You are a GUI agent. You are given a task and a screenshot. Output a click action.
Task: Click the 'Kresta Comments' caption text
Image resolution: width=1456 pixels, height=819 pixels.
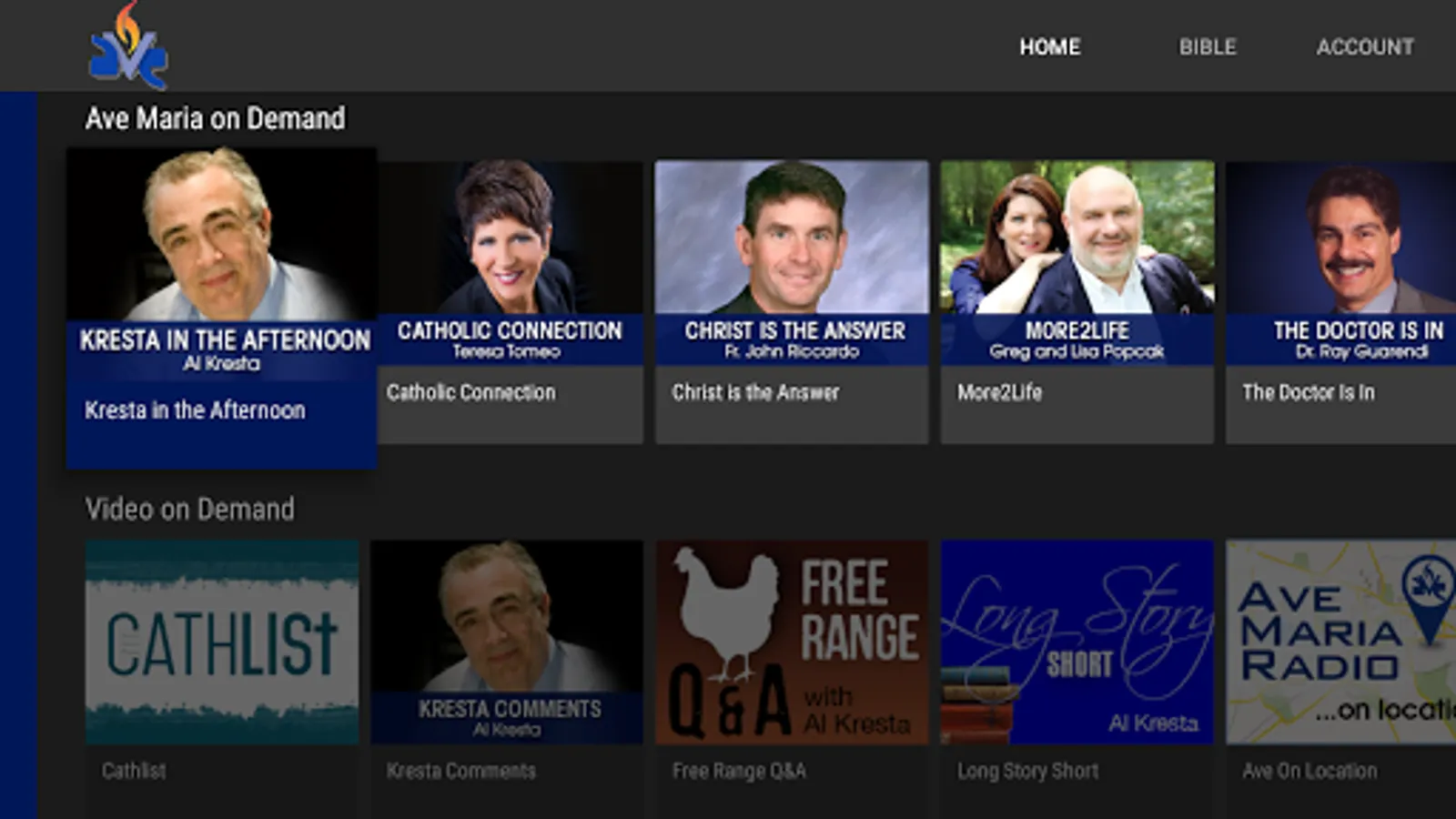pos(461,771)
